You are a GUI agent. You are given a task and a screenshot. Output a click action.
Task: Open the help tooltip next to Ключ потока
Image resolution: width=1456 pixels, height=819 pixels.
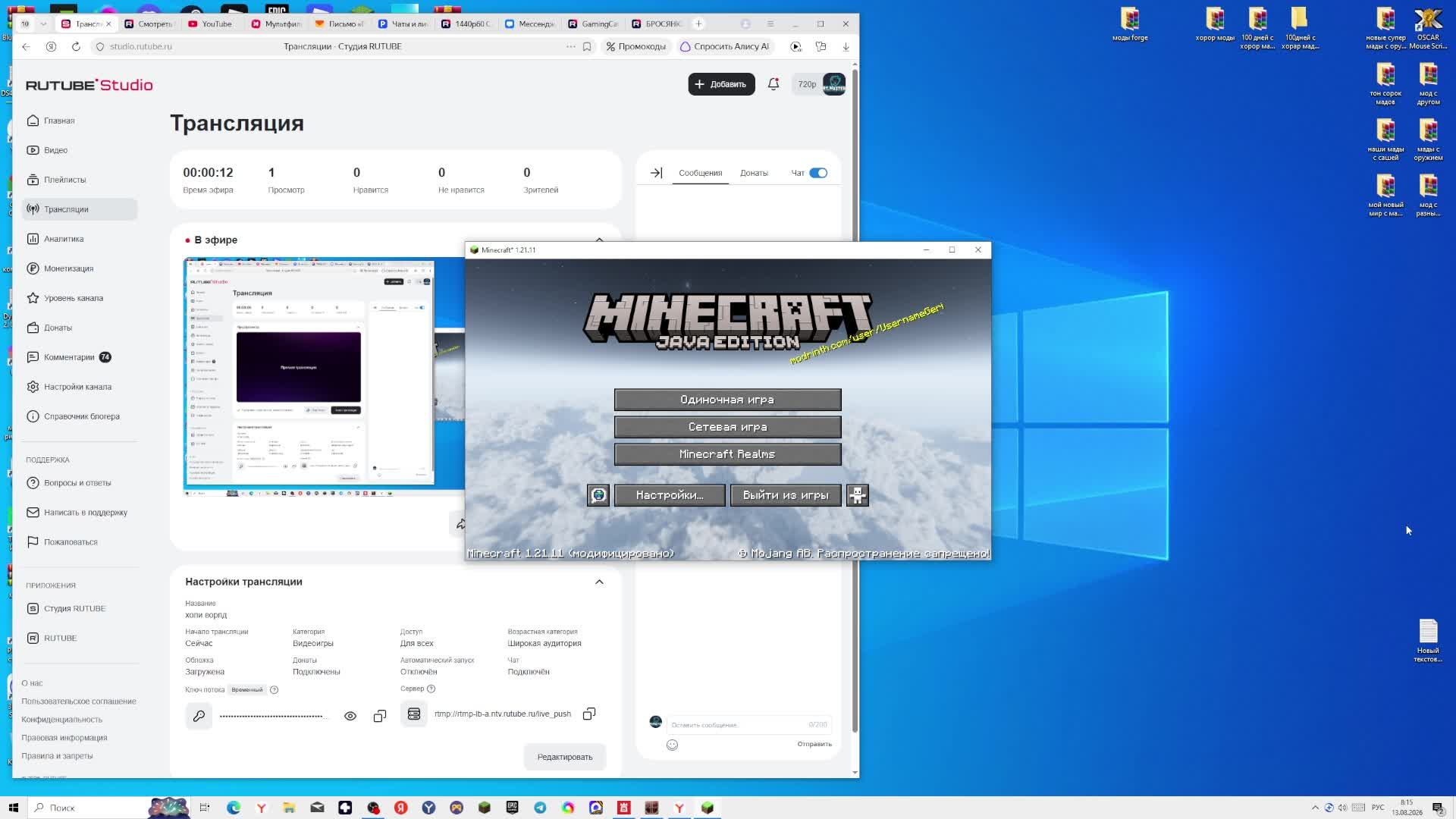coord(275,690)
